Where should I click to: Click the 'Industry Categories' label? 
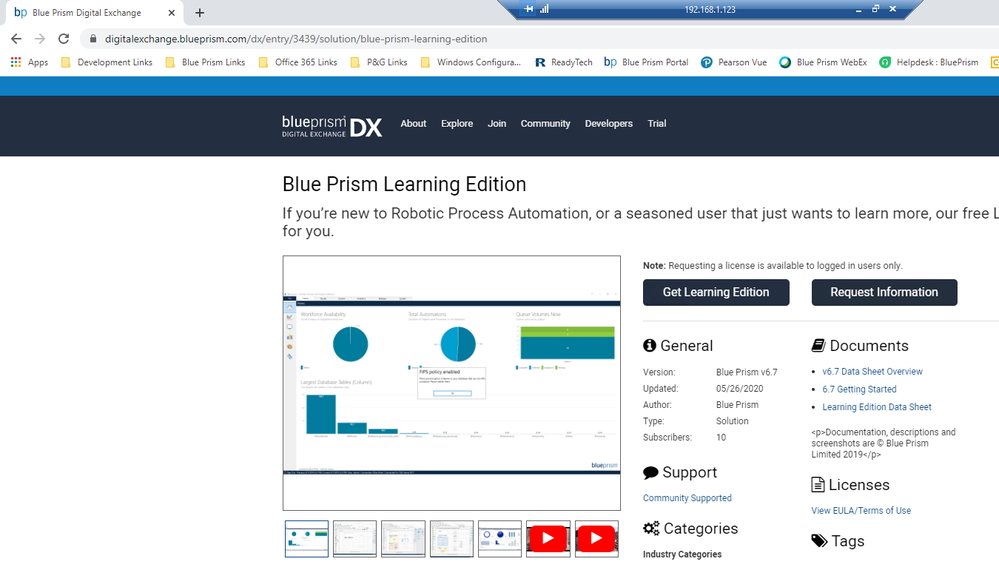(682, 554)
